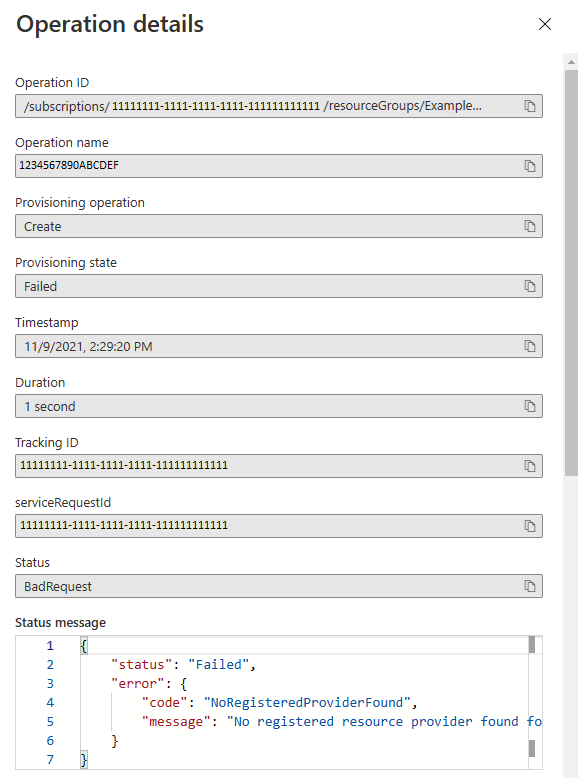Copy the Provisioning state value
The width and height of the screenshot is (579, 780).
(530, 286)
